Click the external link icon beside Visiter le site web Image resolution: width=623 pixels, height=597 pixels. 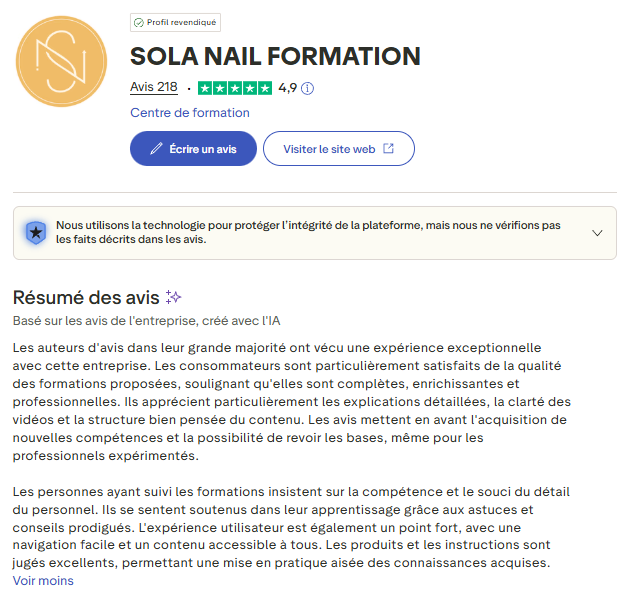[389, 149]
